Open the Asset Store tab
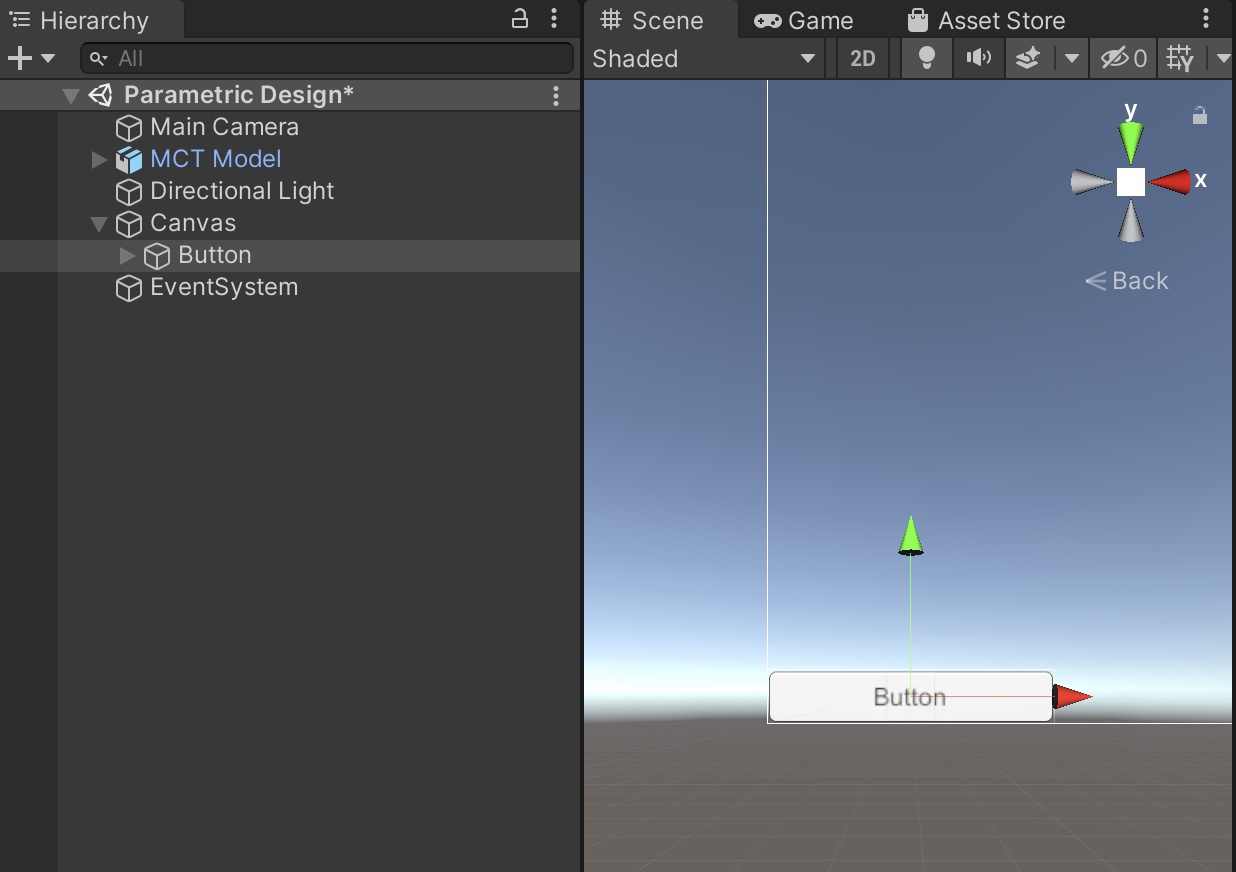 [x=986, y=20]
